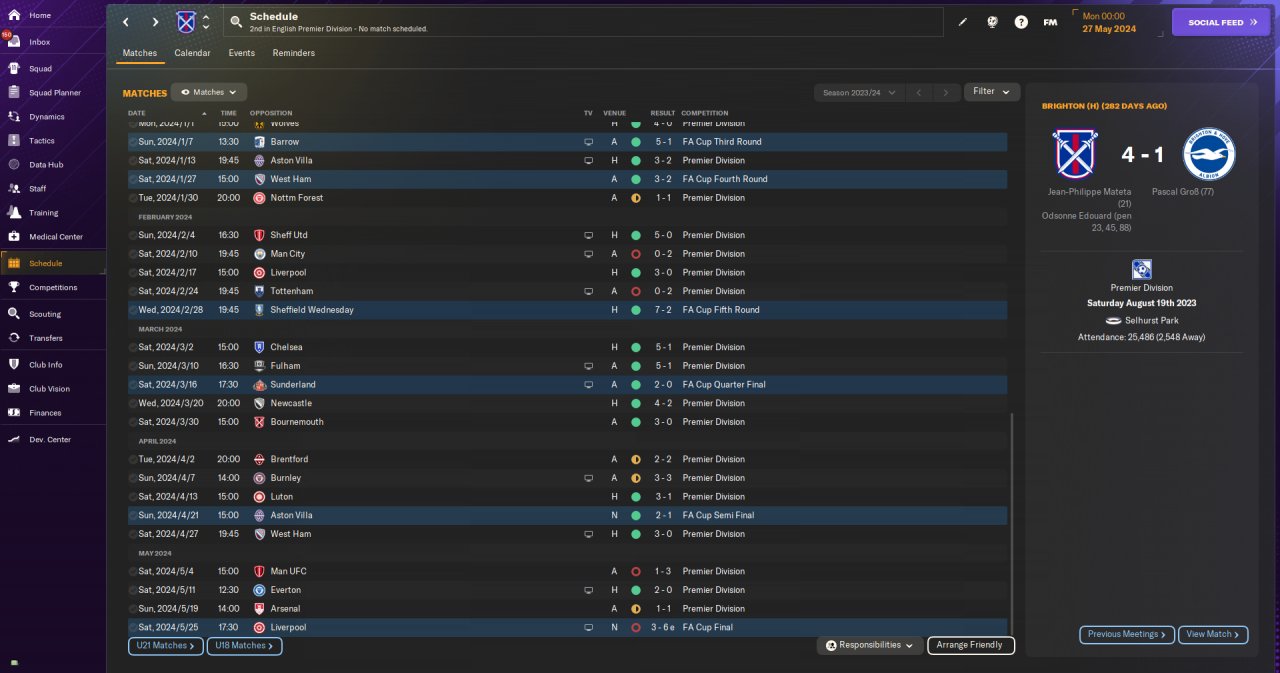Open the Dynamics sidebar icon
This screenshot has height=673, width=1280.
pyautogui.click(x=14, y=117)
